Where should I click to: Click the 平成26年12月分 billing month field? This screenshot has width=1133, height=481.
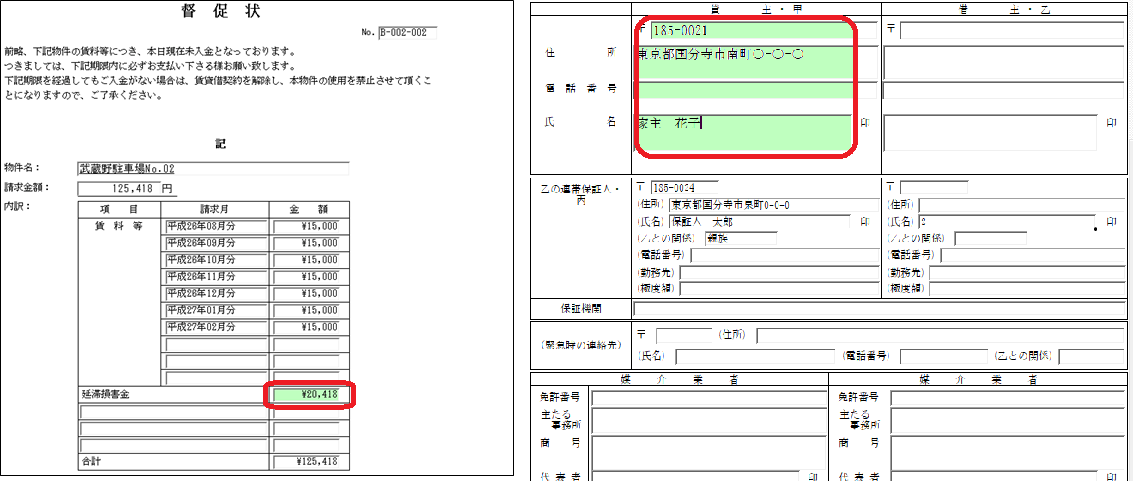coord(215,293)
